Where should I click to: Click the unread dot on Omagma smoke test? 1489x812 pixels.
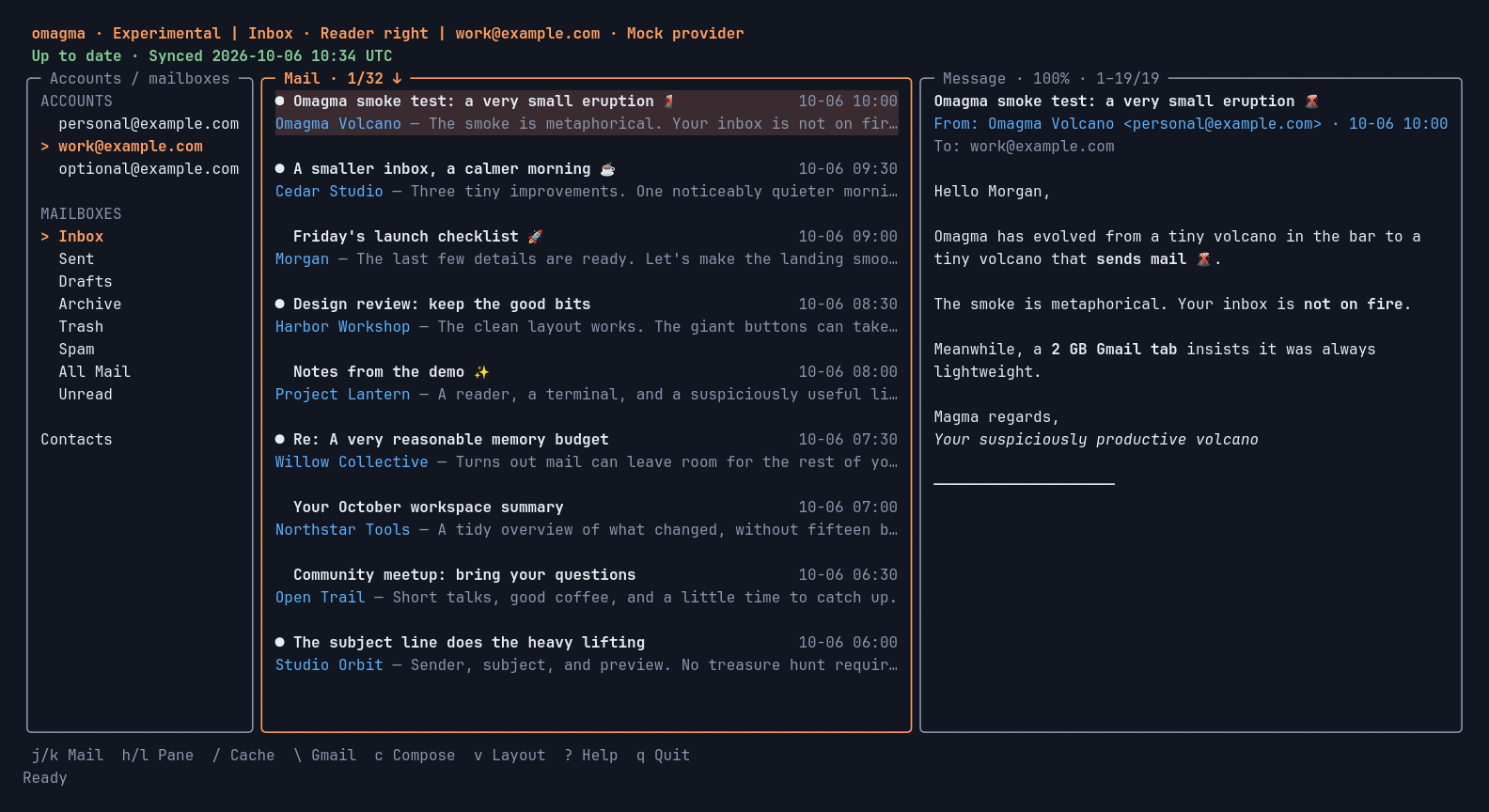pyautogui.click(x=280, y=101)
